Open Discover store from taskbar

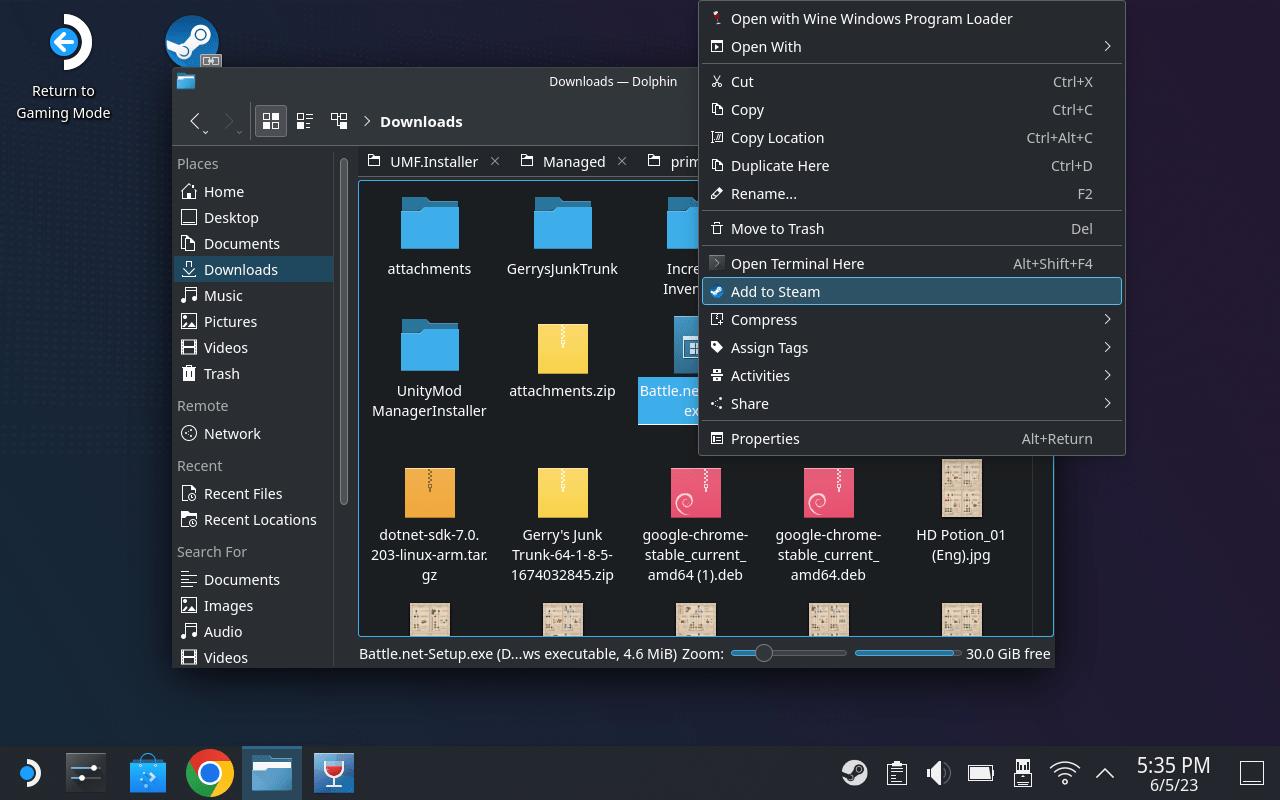tap(148, 773)
